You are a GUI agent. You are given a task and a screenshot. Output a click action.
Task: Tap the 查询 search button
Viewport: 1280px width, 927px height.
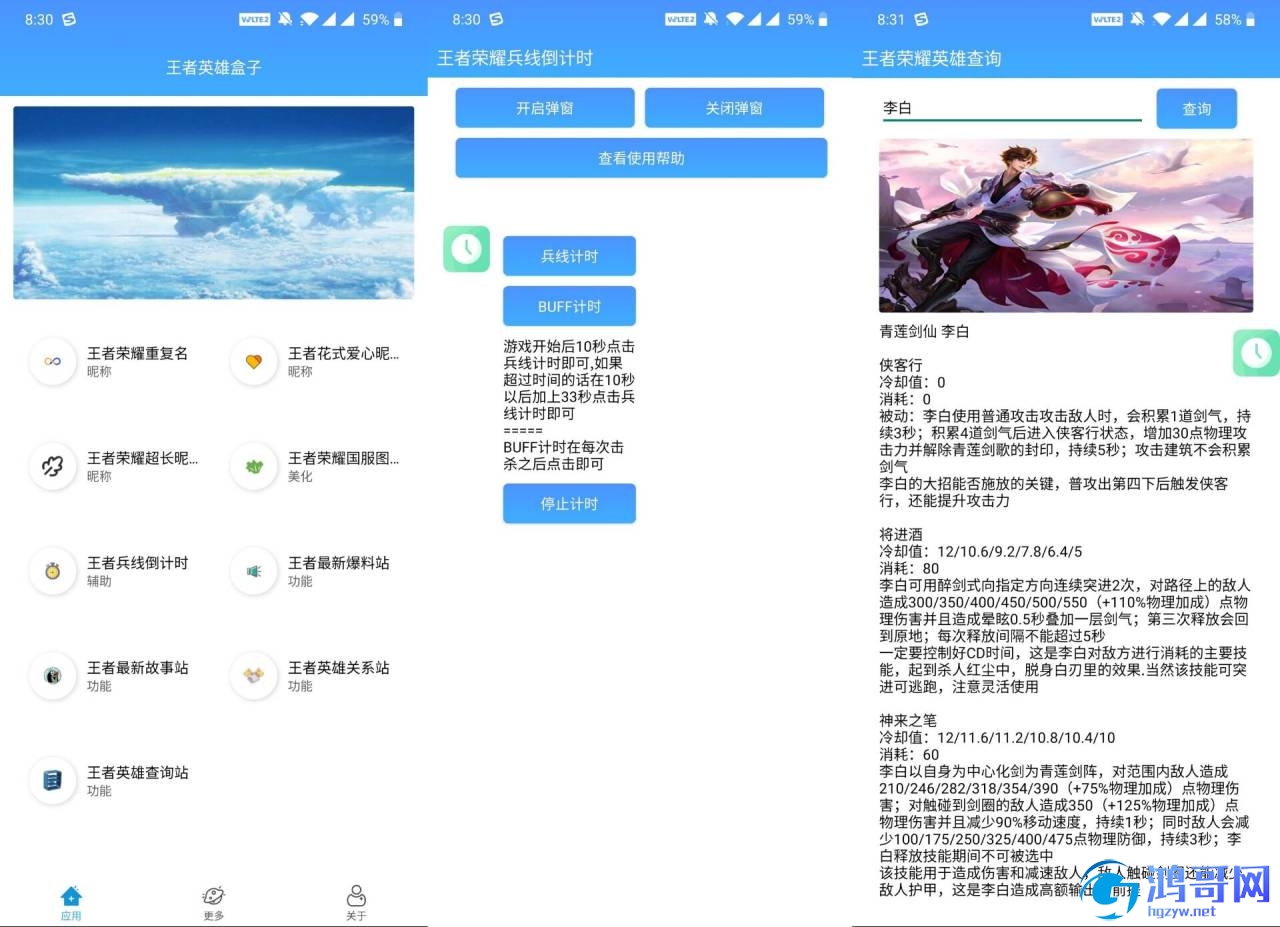1197,109
